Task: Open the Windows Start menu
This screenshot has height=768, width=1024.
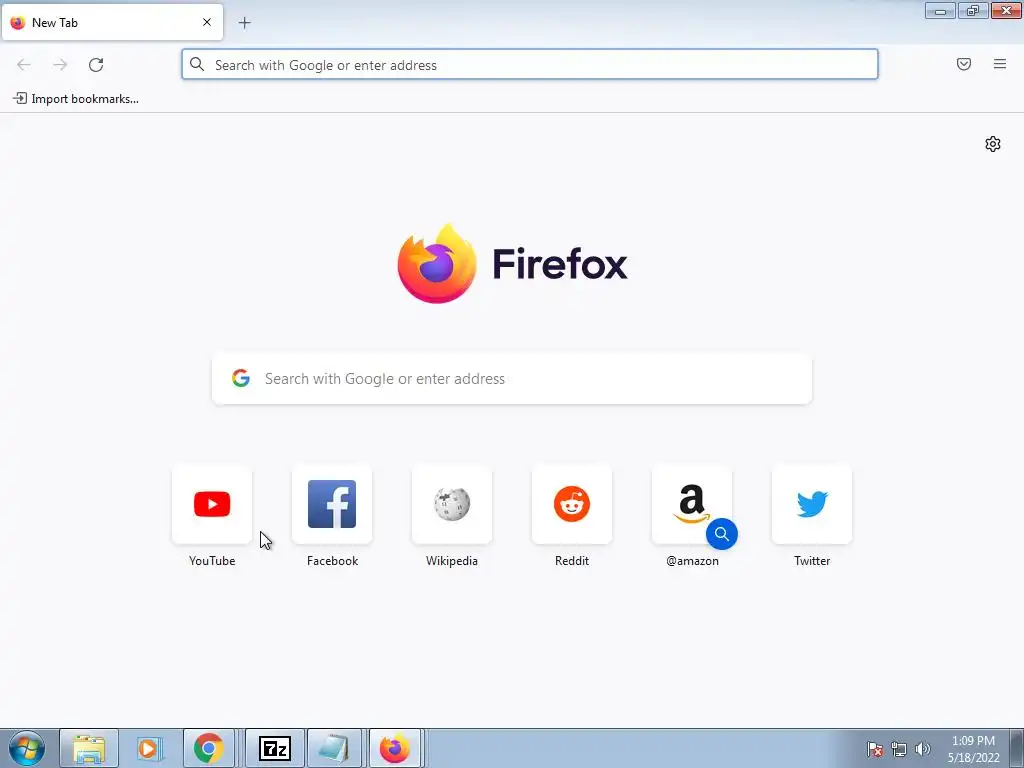Action: point(27,748)
